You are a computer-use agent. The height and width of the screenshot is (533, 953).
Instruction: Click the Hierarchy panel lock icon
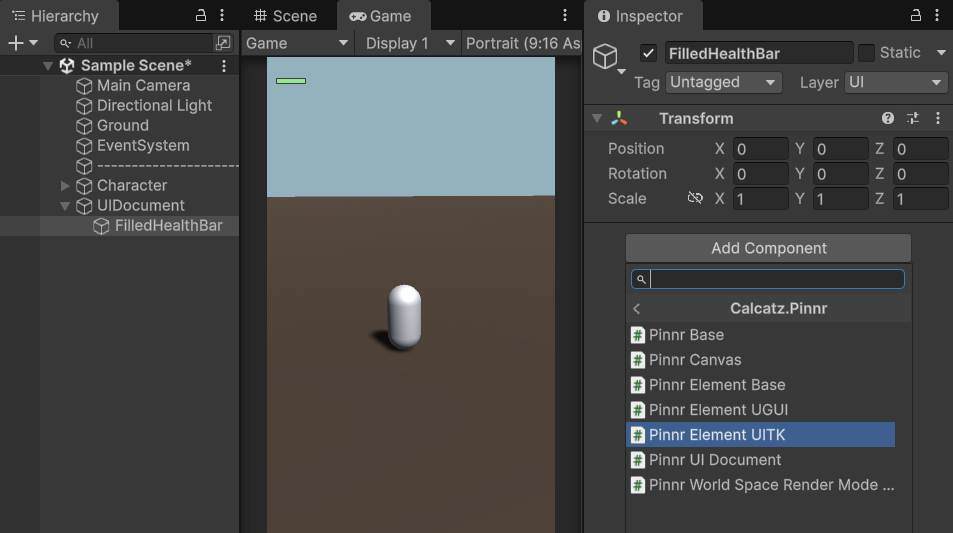pyautogui.click(x=201, y=16)
